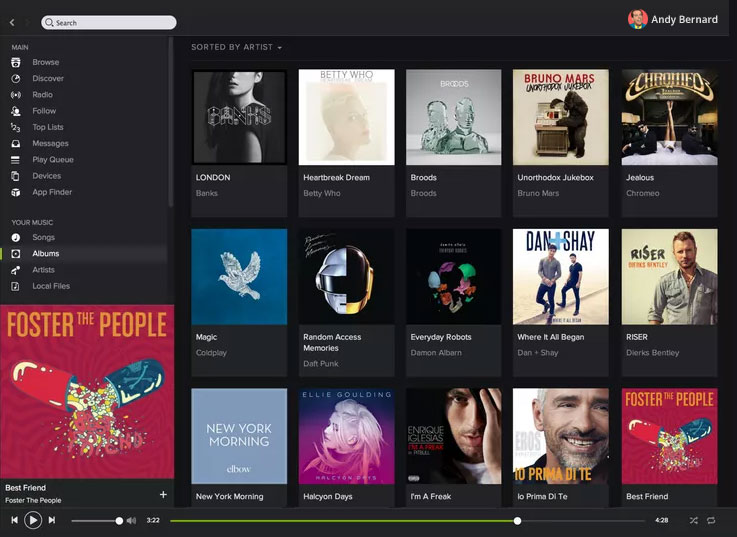Open the Everyday Robots album cover
Image resolution: width=737 pixels, height=537 pixels.
[454, 276]
